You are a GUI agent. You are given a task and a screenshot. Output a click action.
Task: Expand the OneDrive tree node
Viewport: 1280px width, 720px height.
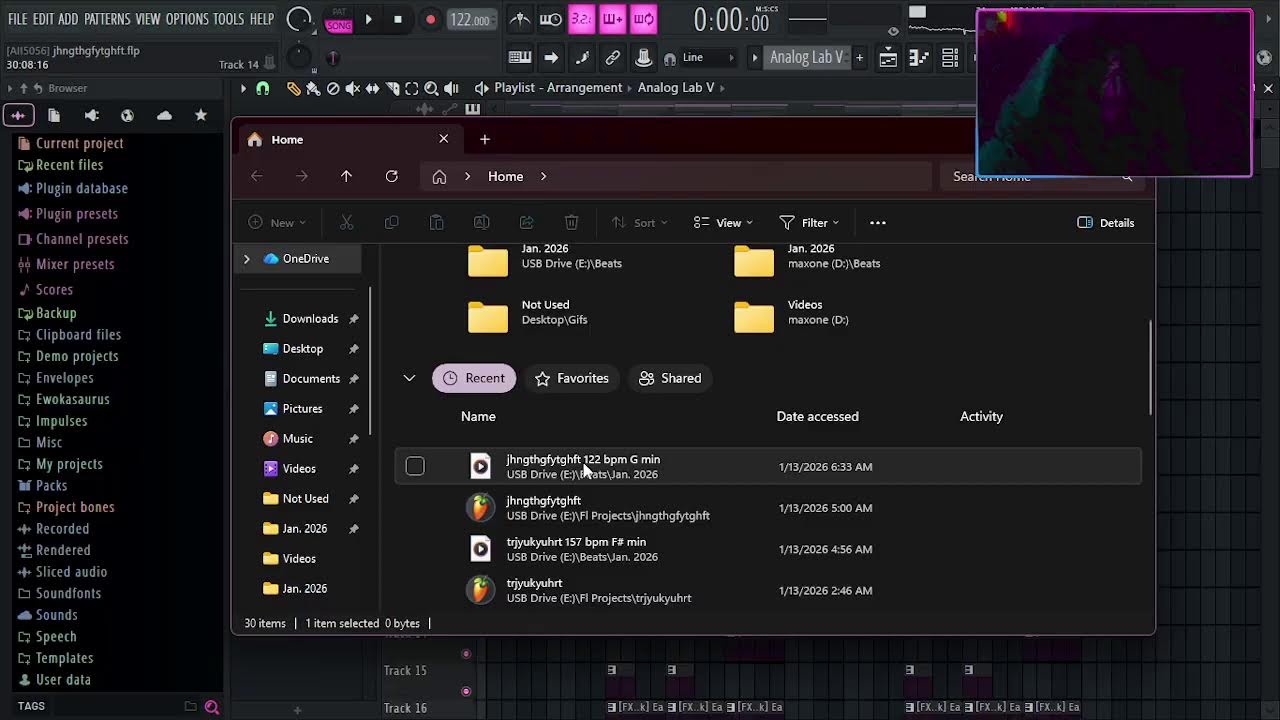[x=246, y=259]
